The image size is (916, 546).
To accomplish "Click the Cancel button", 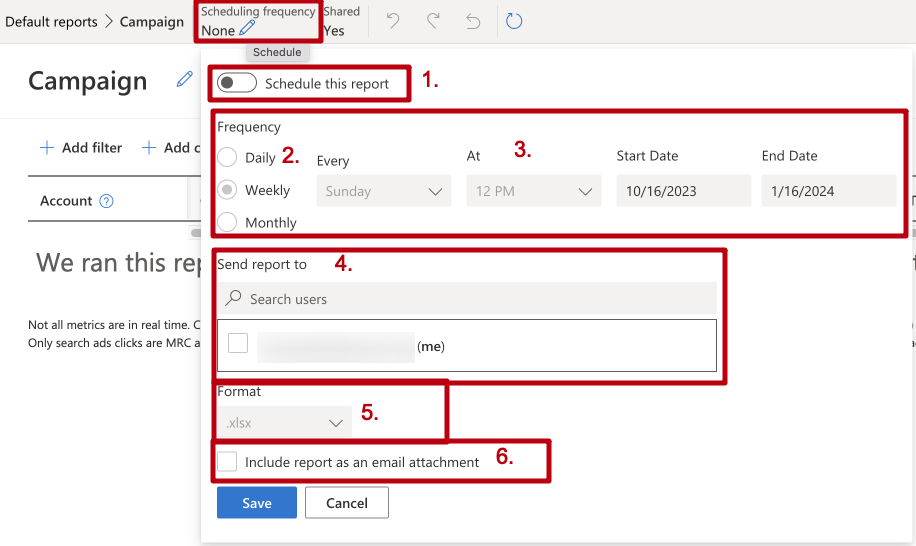I will pyautogui.click(x=346, y=503).
